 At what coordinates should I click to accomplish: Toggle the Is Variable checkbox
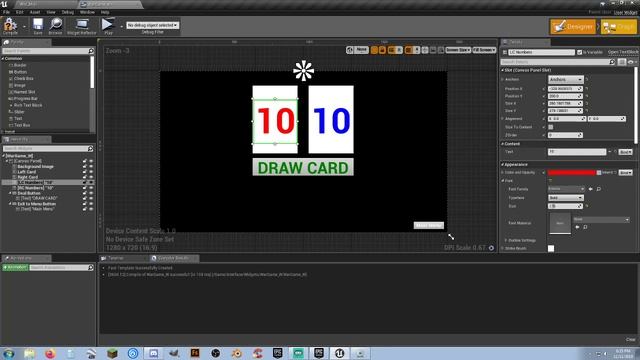tap(580, 52)
